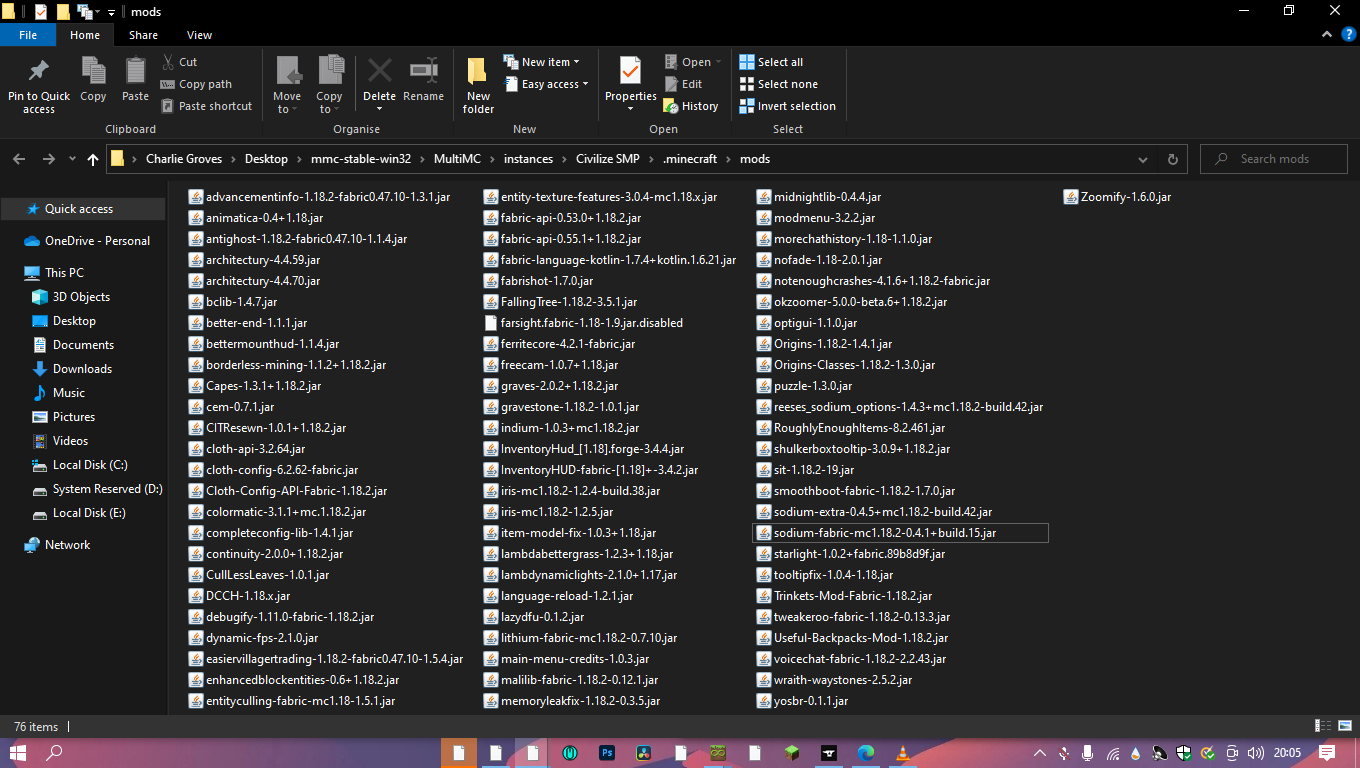Switch to details view in status bar
The image size is (1360, 768).
(1322, 726)
